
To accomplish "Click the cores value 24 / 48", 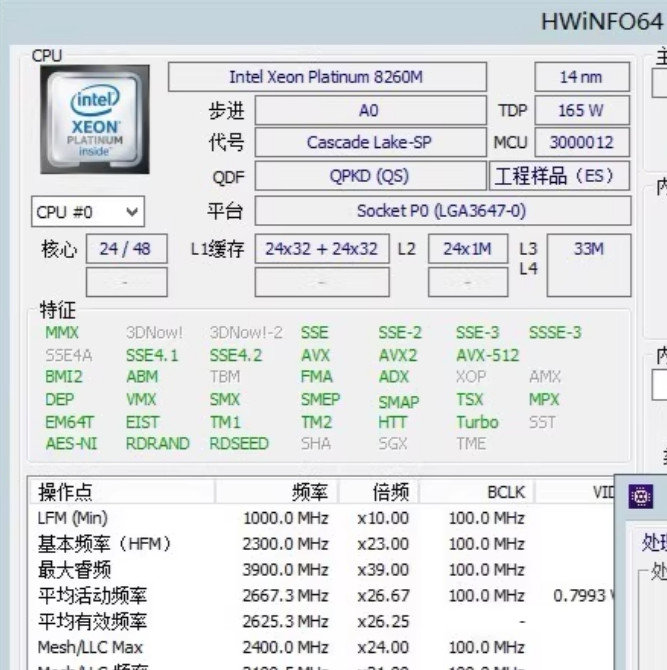I will click(x=126, y=248).
